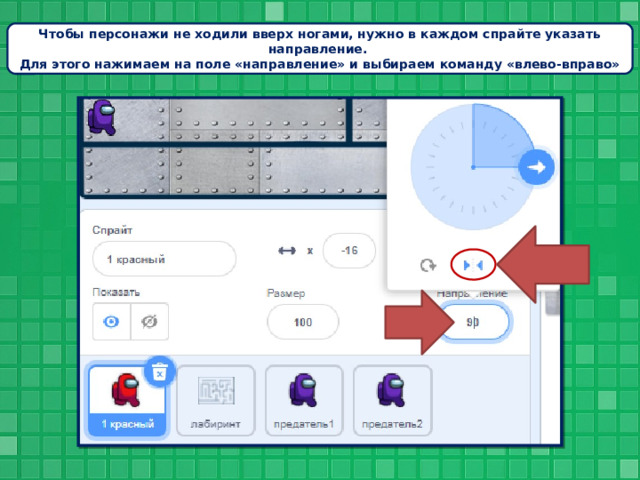Click sprite name field "1 красный"
This screenshot has width=640, height=480.
coord(164,259)
